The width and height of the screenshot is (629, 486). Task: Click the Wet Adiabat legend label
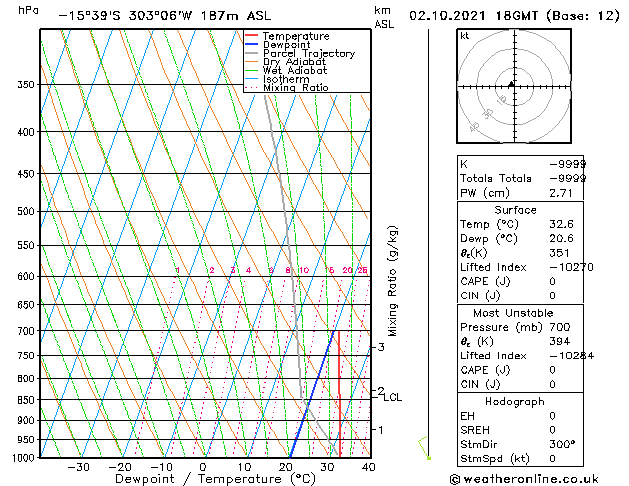pos(295,71)
